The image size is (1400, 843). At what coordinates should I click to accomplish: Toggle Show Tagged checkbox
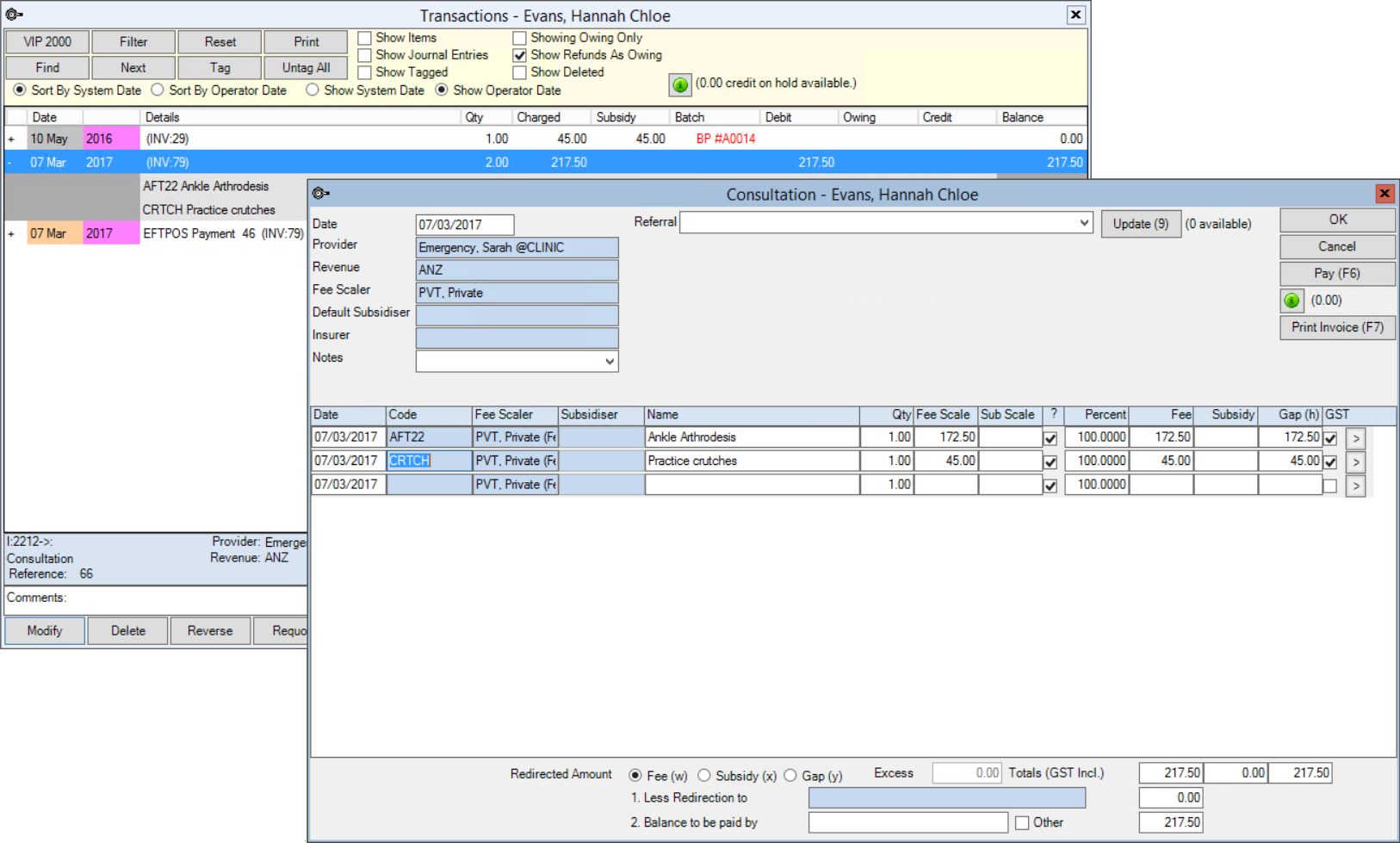tap(365, 72)
